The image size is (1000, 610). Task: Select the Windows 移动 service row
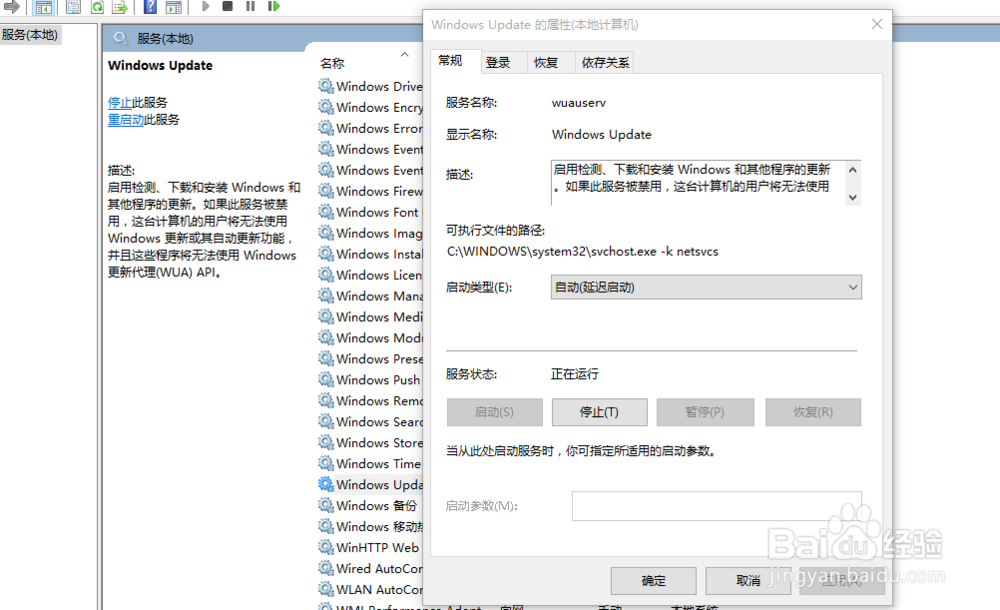(371, 526)
